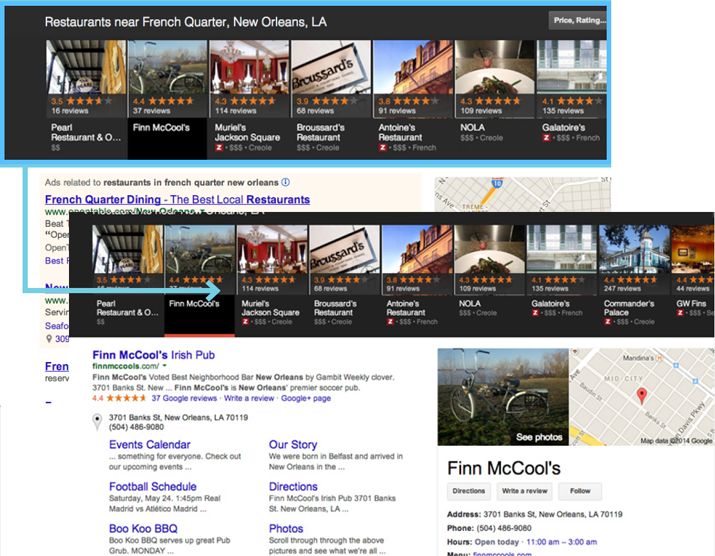Click the info icon beside the Ads label
The height and width of the screenshot is (556, 715).
pos(286,182)
